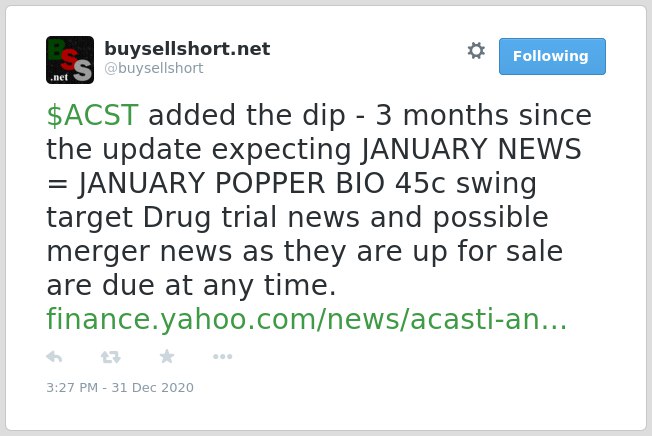Reply to the tweet with arrow icon
This screenshot has width=652, height=436.
54,357
